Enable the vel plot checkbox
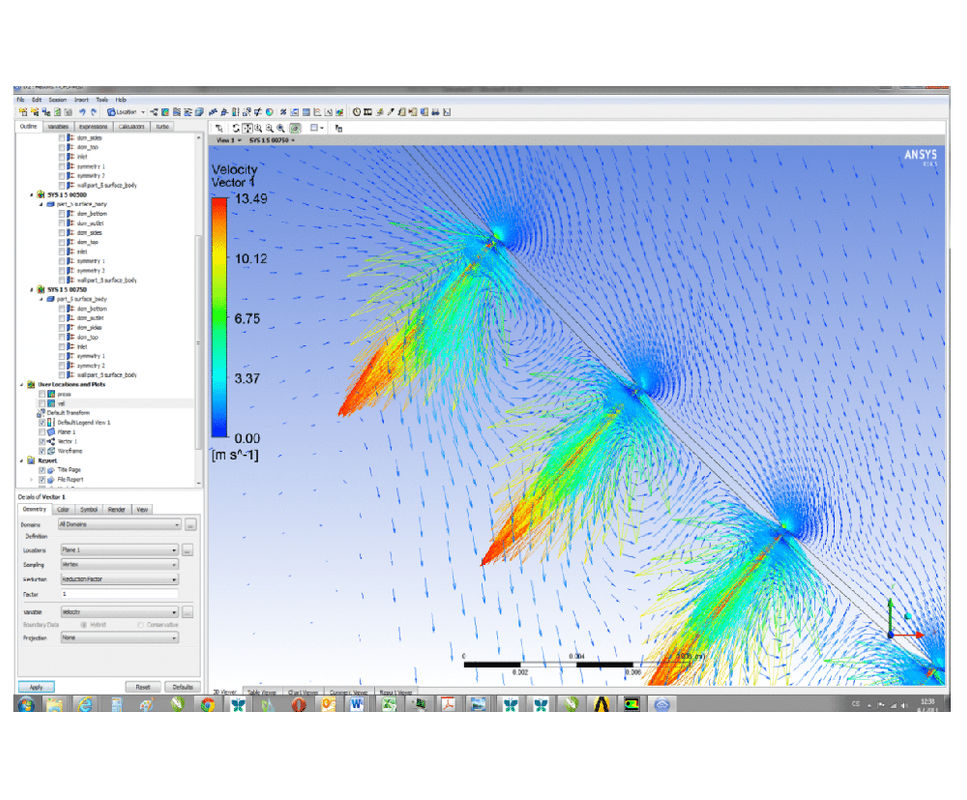The height and width of the screenshot is (800, 967). [41, 403]
